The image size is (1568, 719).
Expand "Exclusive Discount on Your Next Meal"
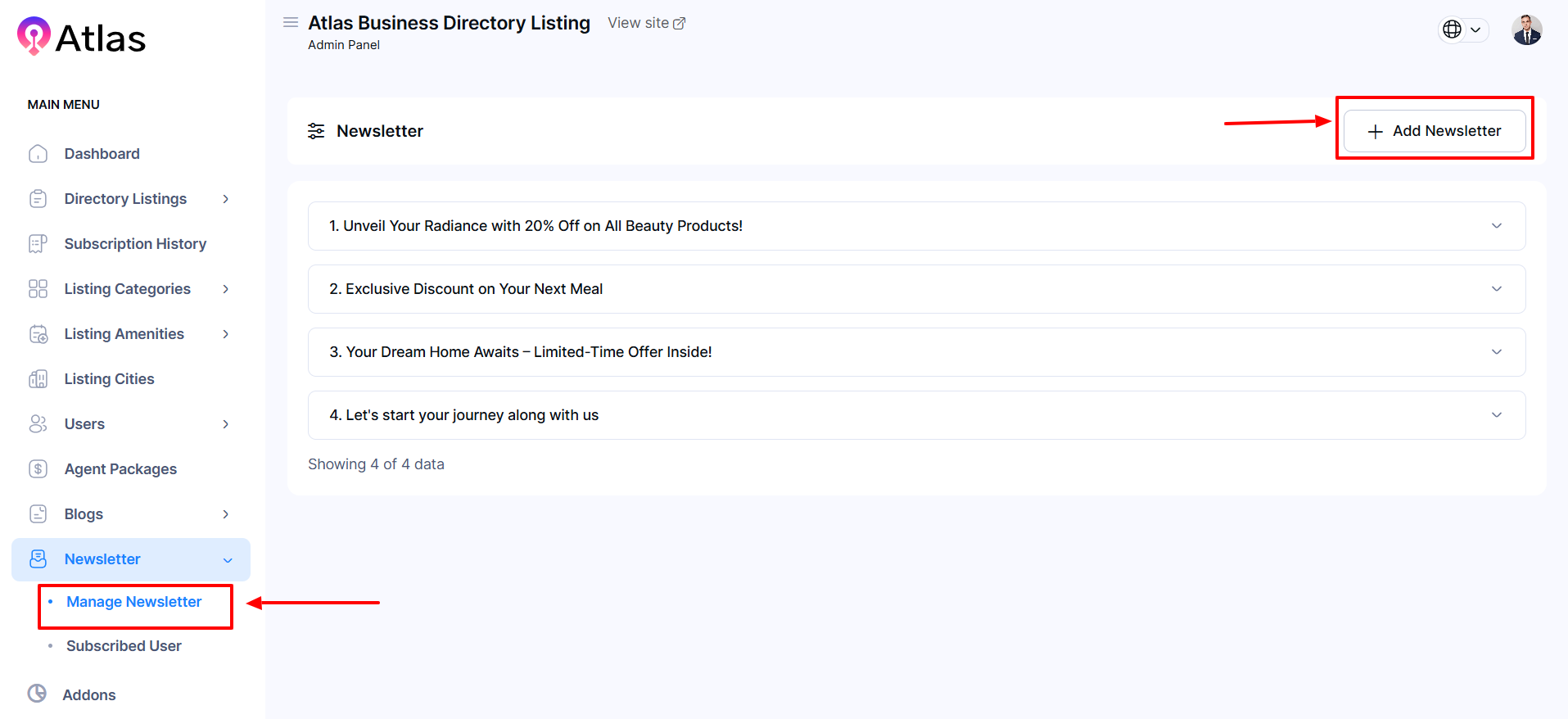(1496, 289)
